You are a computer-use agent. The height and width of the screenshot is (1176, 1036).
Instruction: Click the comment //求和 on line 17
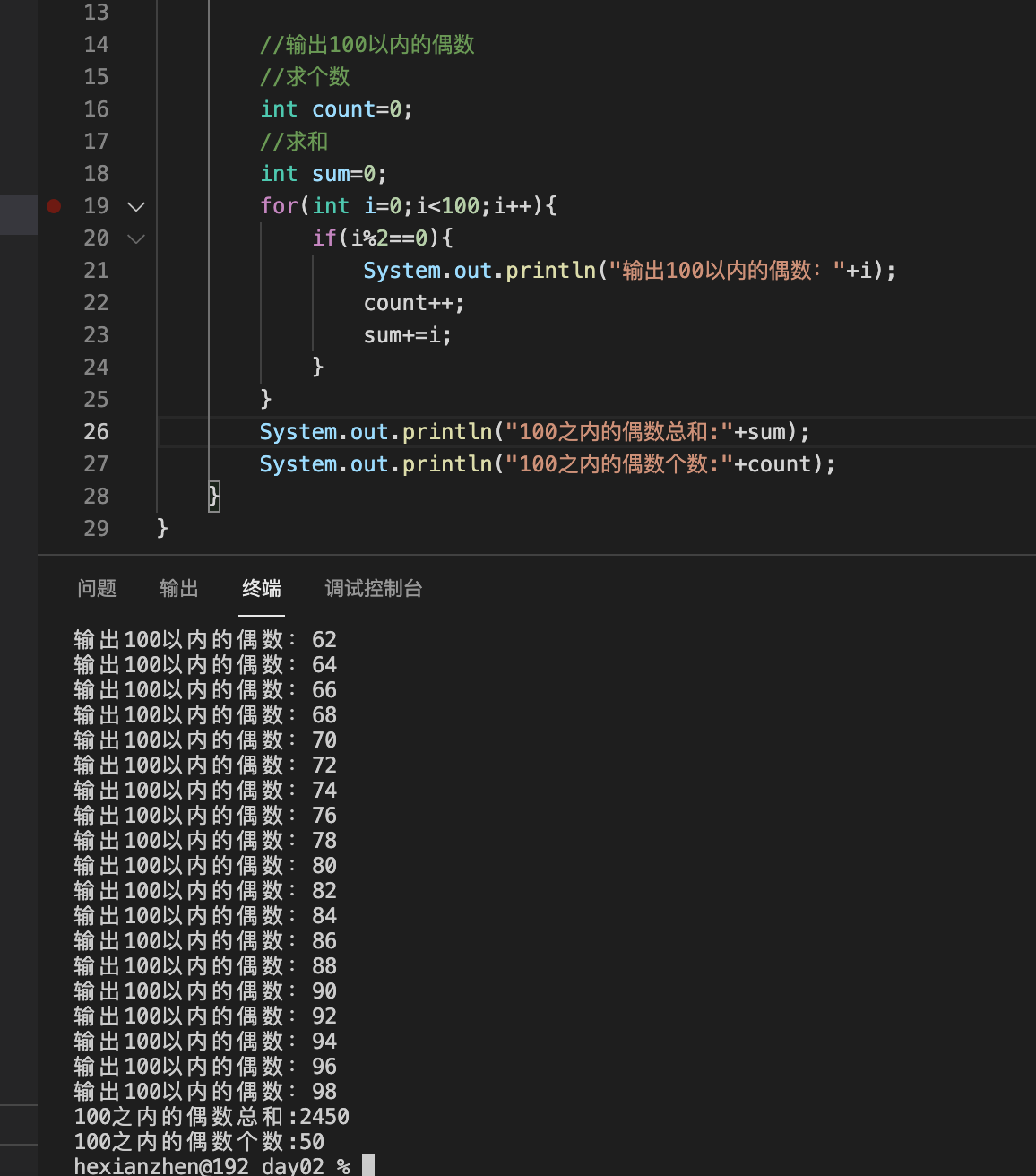(294, 142)
